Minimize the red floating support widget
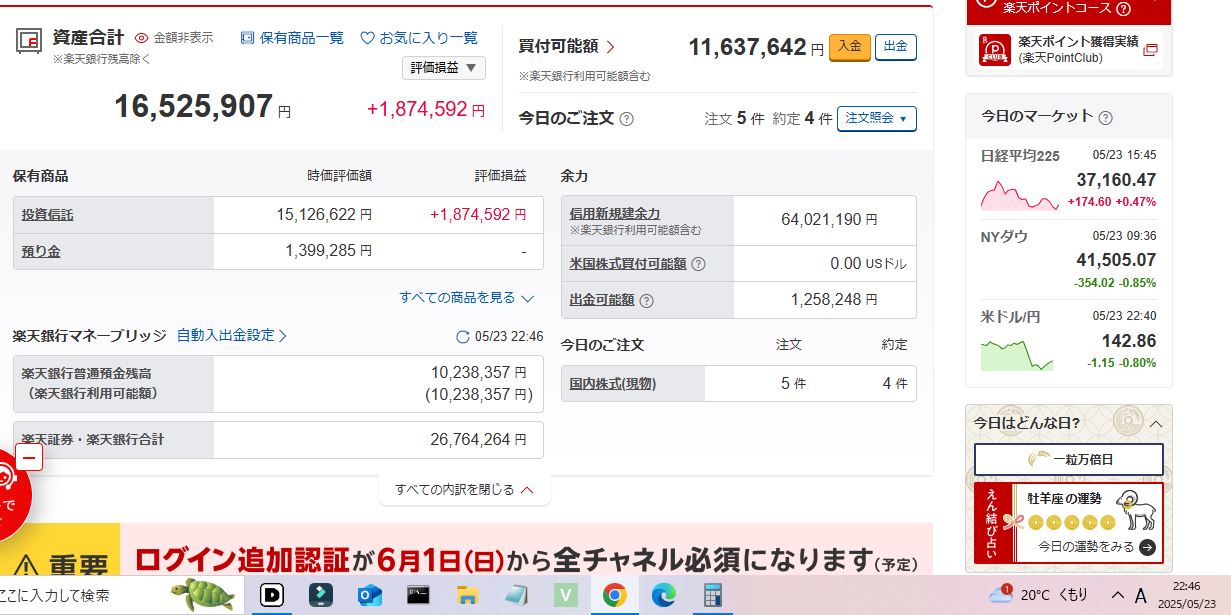 29,459
